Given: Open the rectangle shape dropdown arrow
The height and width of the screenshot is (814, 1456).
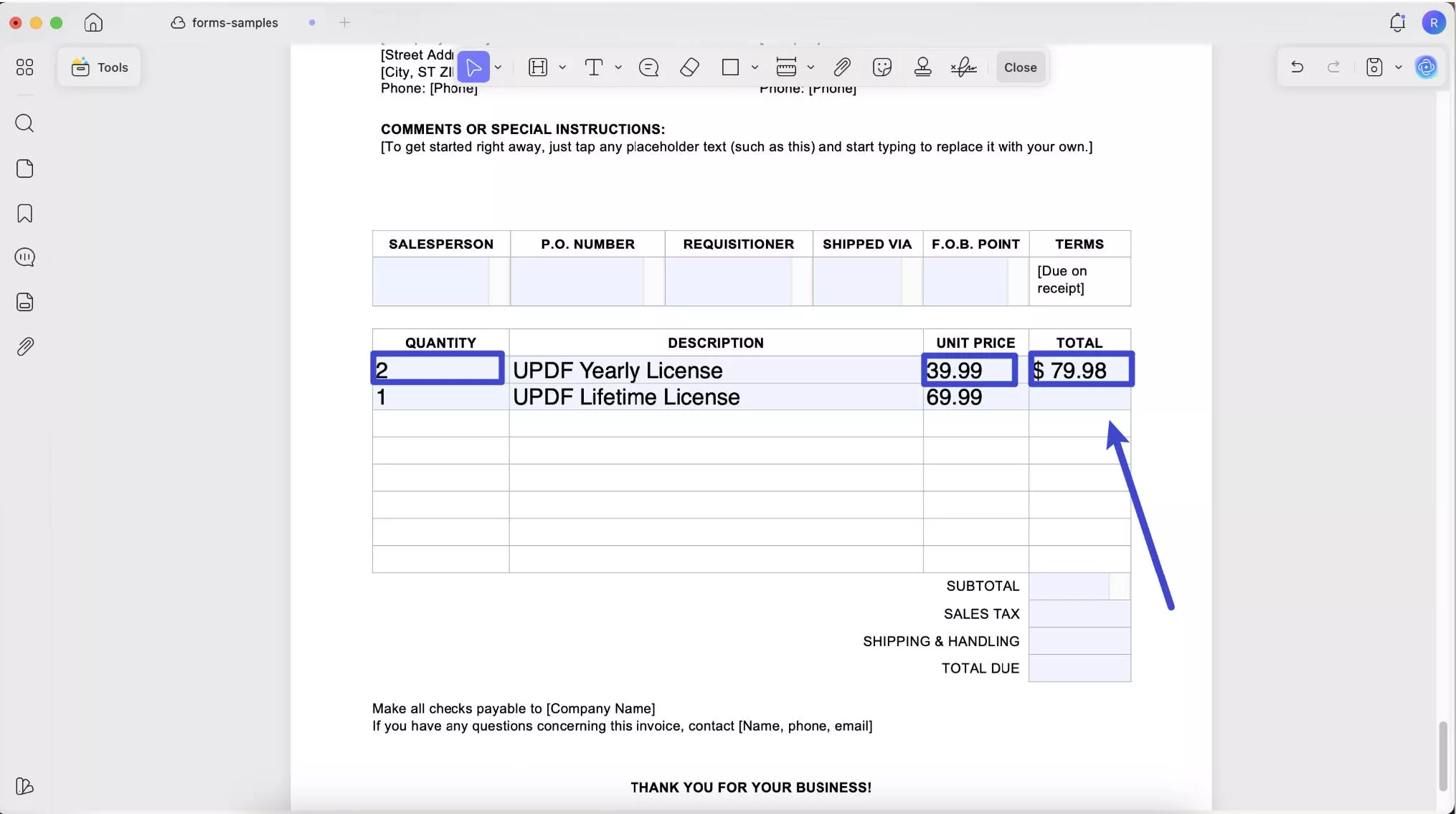Looking at the screenshot, I should pos(755,67).
